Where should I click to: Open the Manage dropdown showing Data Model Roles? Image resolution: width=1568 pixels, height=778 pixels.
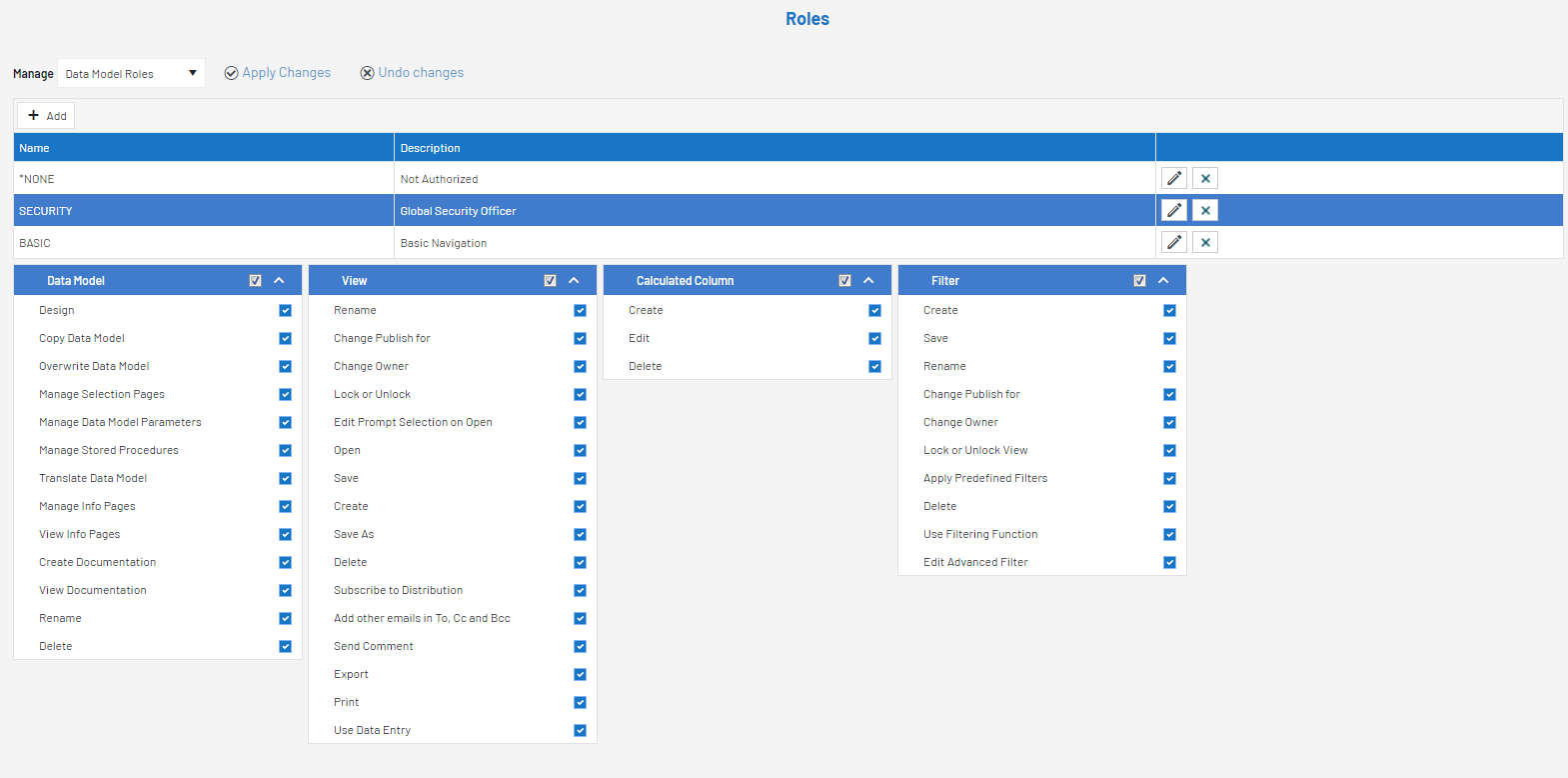tap(131, 73)
